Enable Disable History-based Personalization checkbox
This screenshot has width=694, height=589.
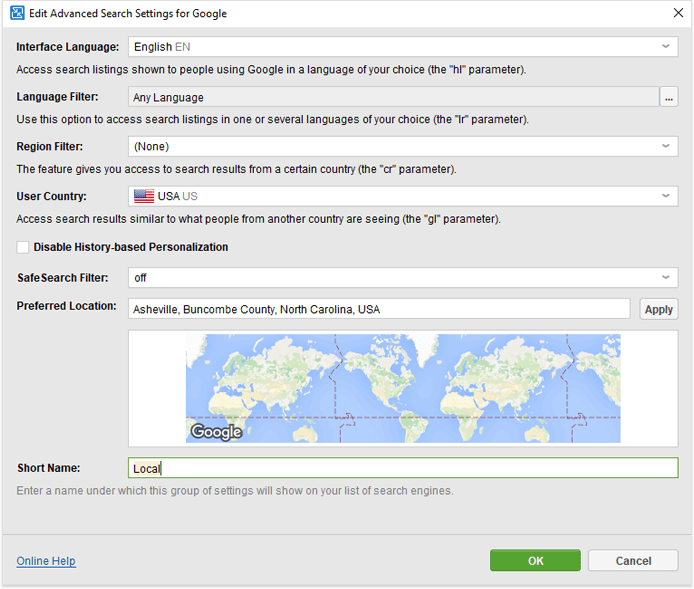[x=23, y=247]
